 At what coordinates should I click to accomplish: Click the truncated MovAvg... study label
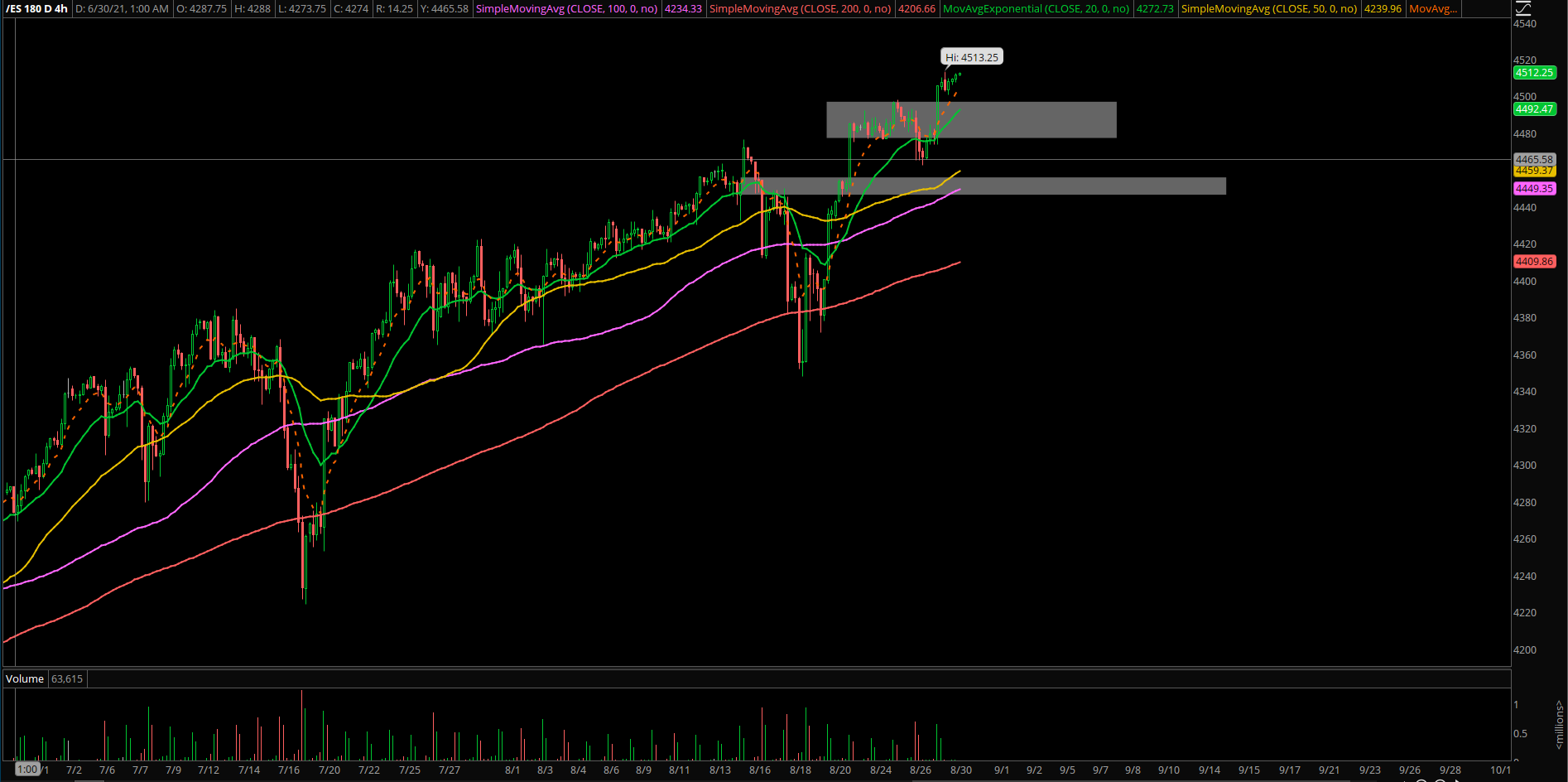pyautogui.click(x=1433, y=8)
